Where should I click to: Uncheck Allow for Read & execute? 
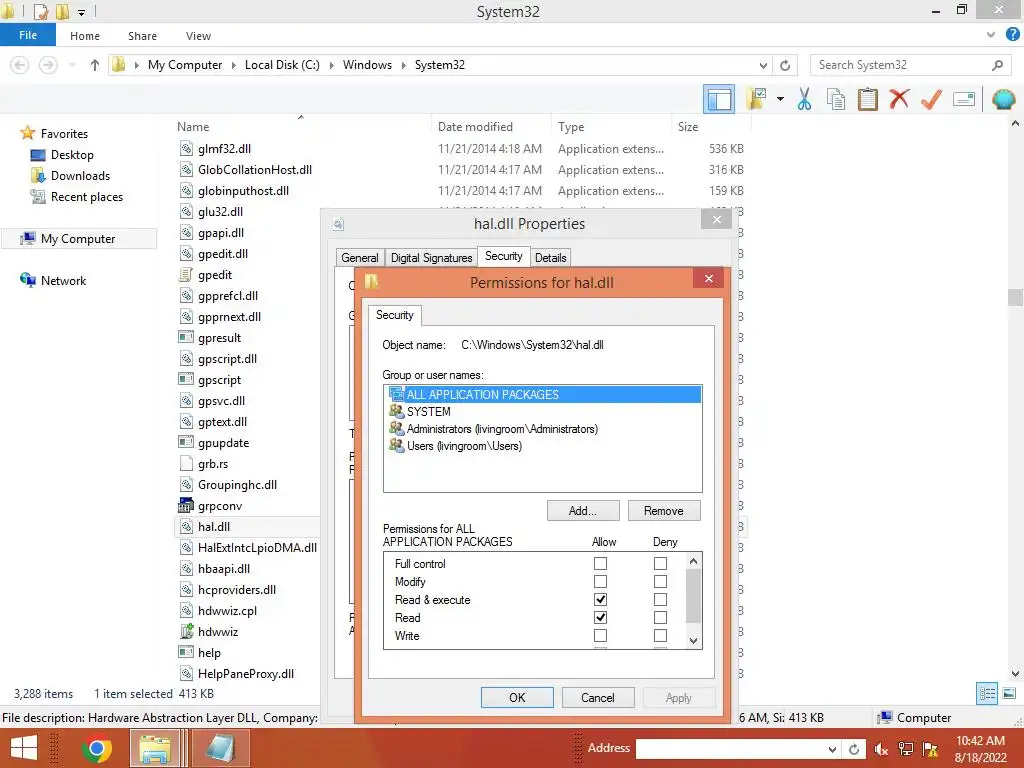point(600,599)
